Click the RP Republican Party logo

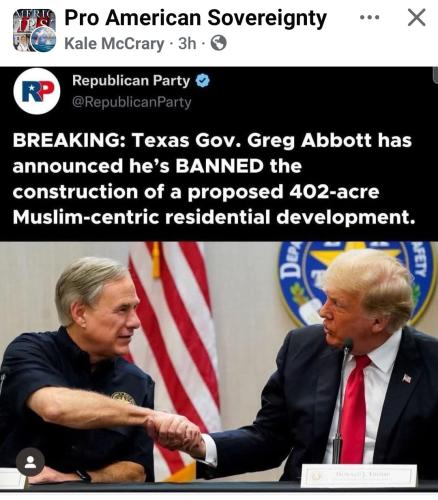37,92
